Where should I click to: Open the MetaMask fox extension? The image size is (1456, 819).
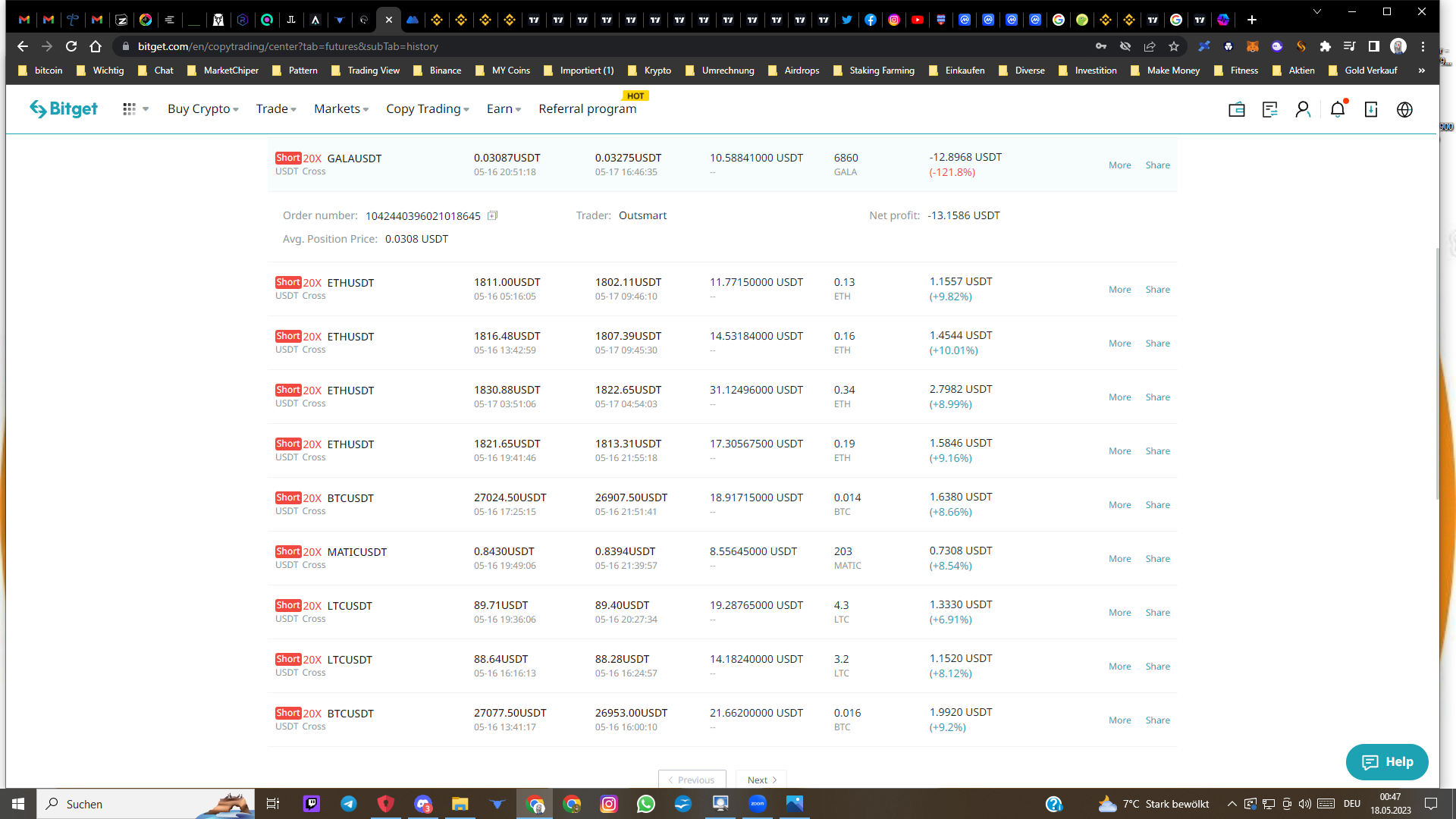point(1253,46)
